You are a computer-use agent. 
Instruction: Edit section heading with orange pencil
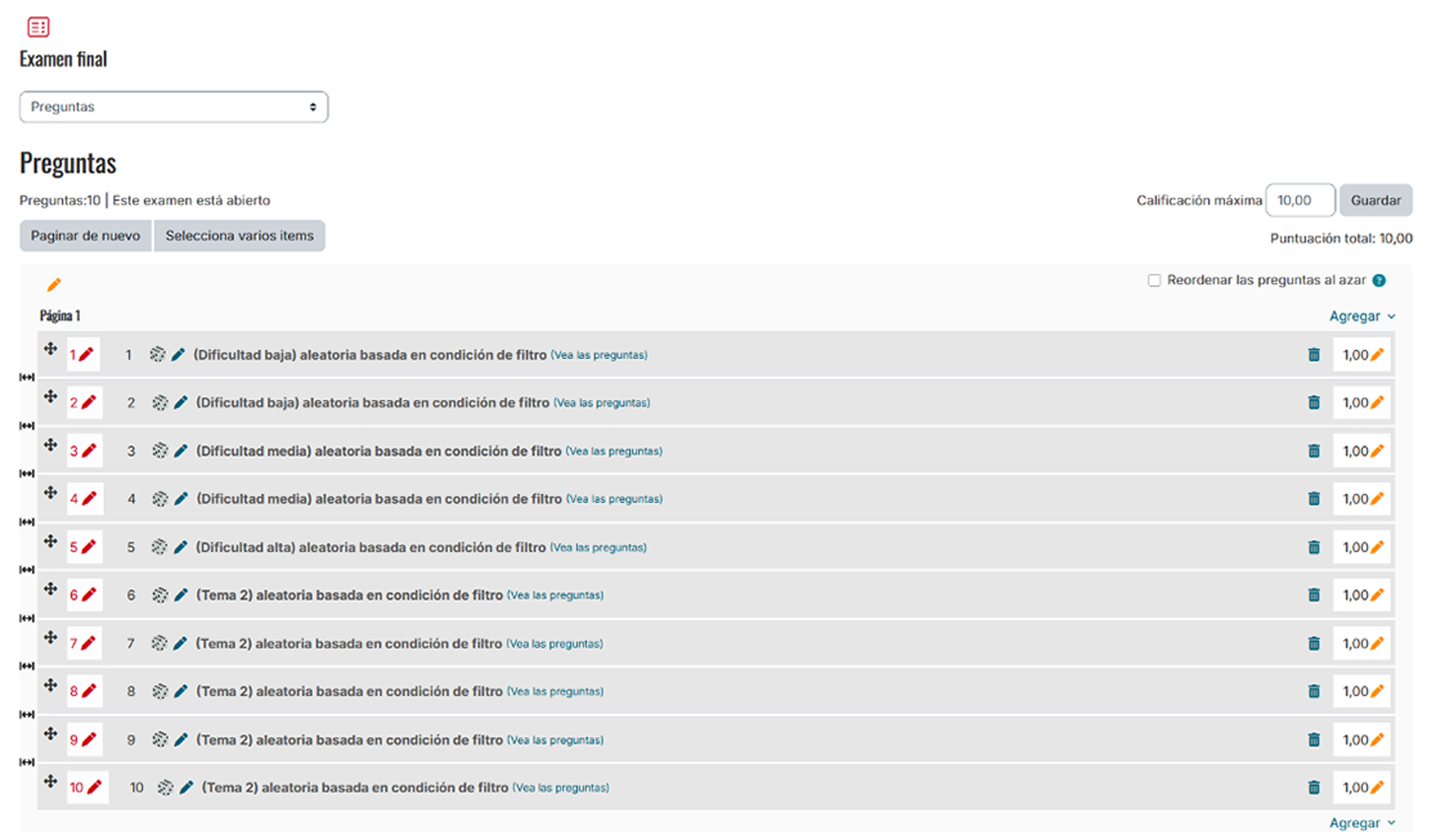54,285
